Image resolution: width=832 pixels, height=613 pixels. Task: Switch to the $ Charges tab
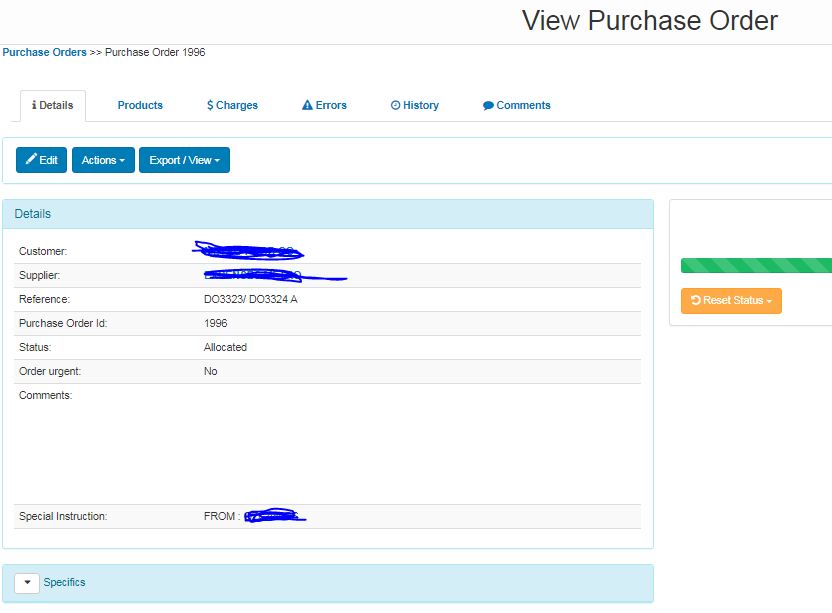pyautogui.click(x=232, y=105)
